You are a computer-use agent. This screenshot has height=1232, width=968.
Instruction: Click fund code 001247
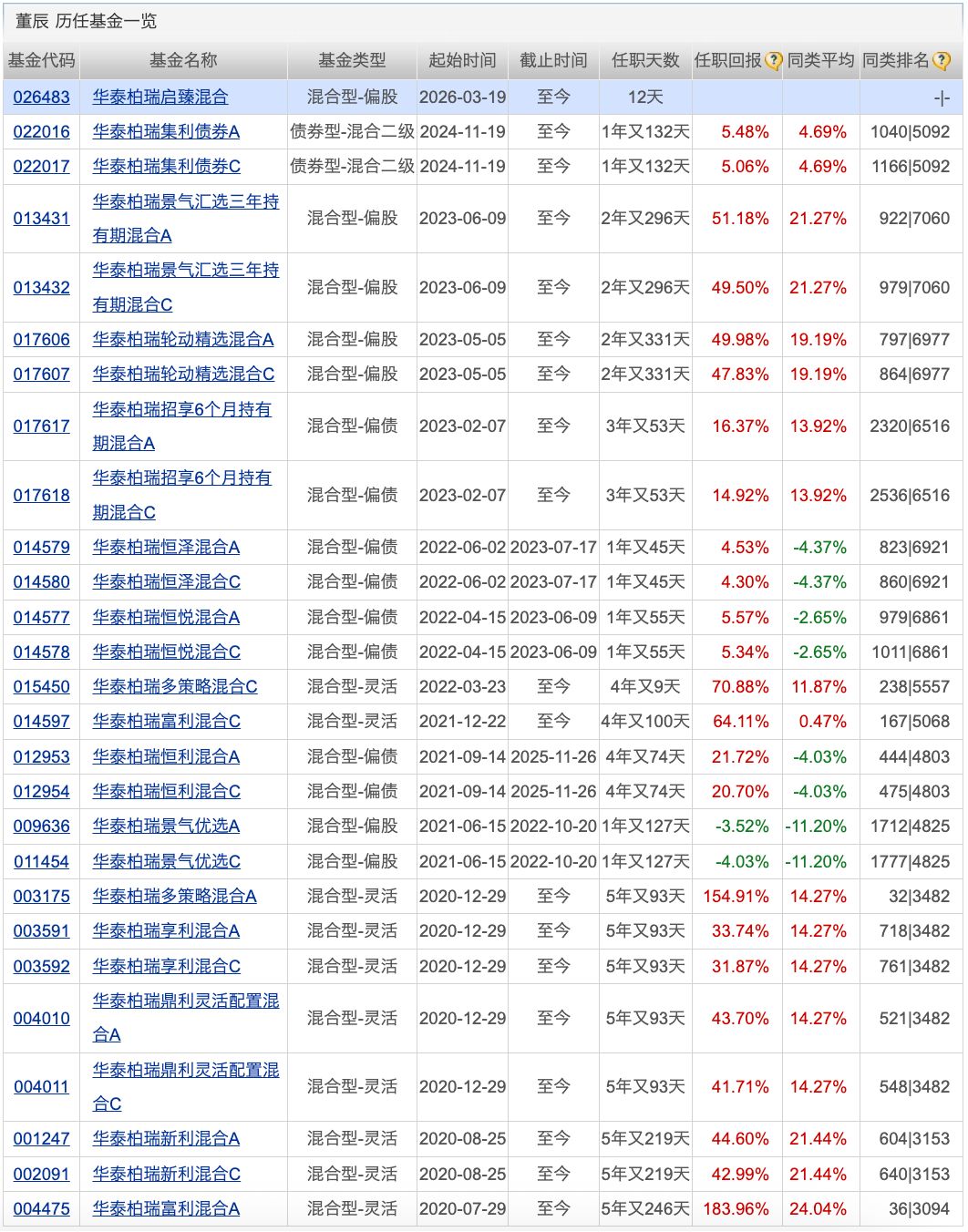pos(41,1139)
